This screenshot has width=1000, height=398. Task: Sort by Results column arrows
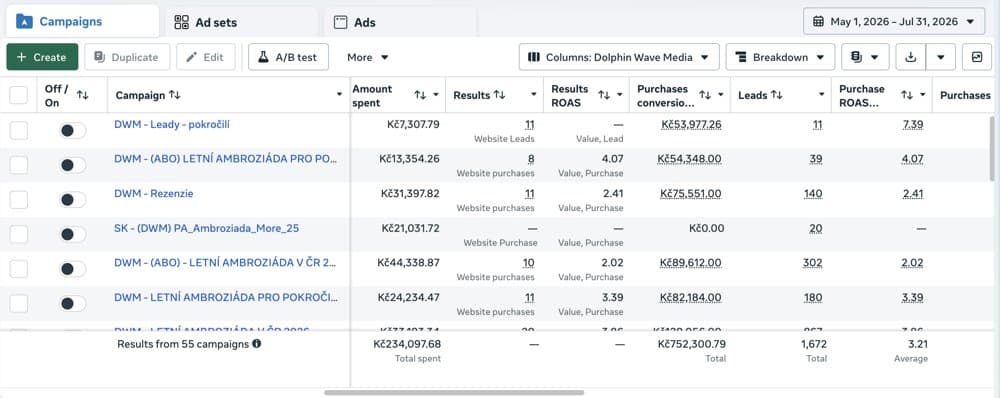point(499,95)
